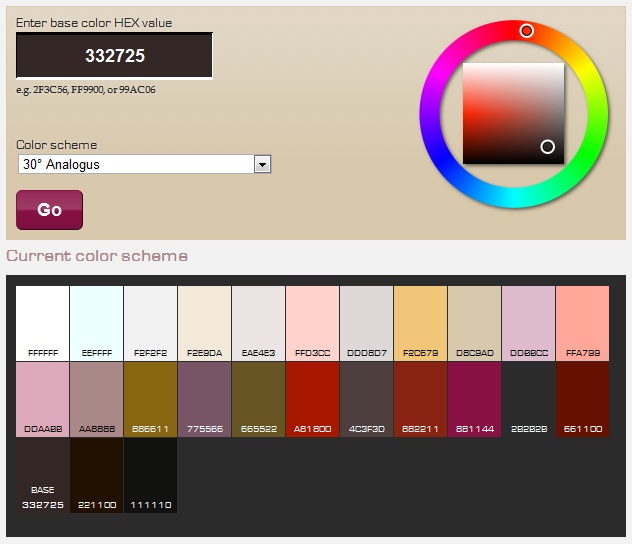Pick the 881144 magenta swatch
632x544 pixels.
tap(475, 399)
